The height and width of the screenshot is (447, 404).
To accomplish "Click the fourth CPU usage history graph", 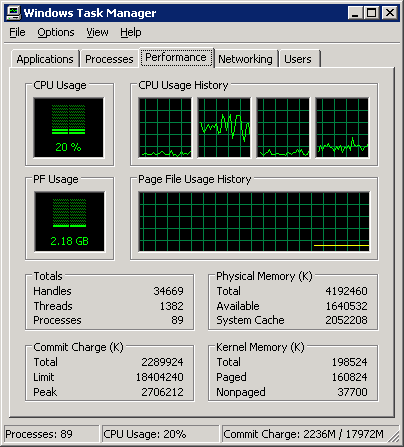I will [x=342, y=127].
